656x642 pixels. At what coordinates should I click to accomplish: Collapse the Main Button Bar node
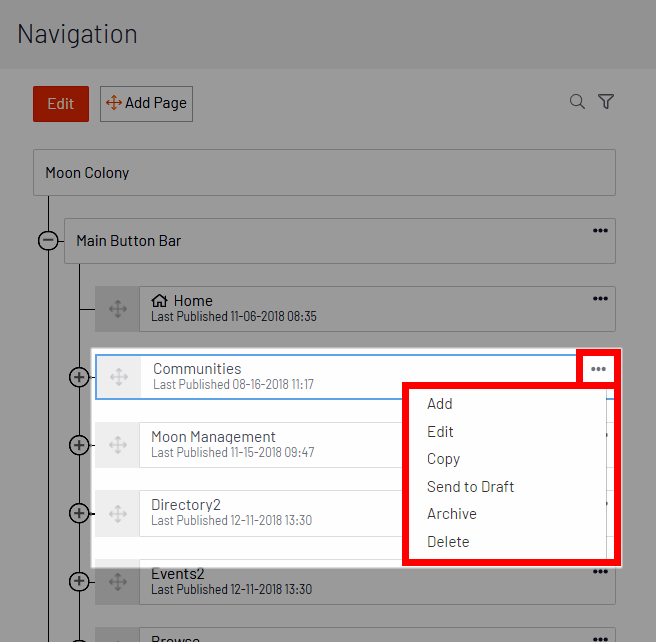tap(48, 240)
